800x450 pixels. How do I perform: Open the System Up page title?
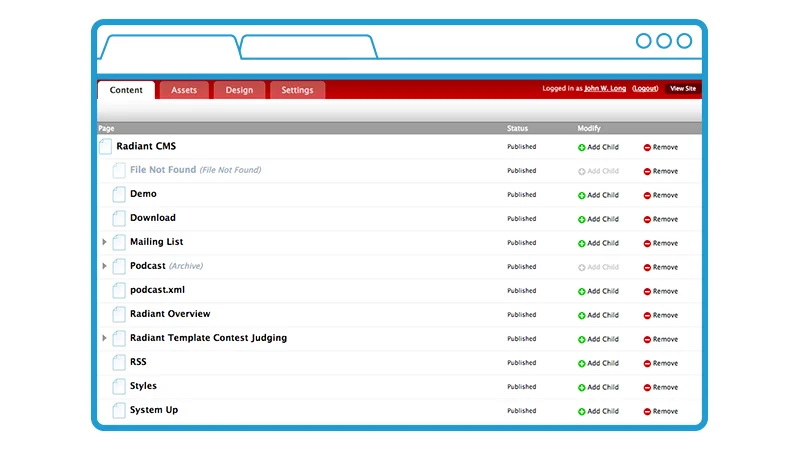pyautogui.click(x=154, y=409)
